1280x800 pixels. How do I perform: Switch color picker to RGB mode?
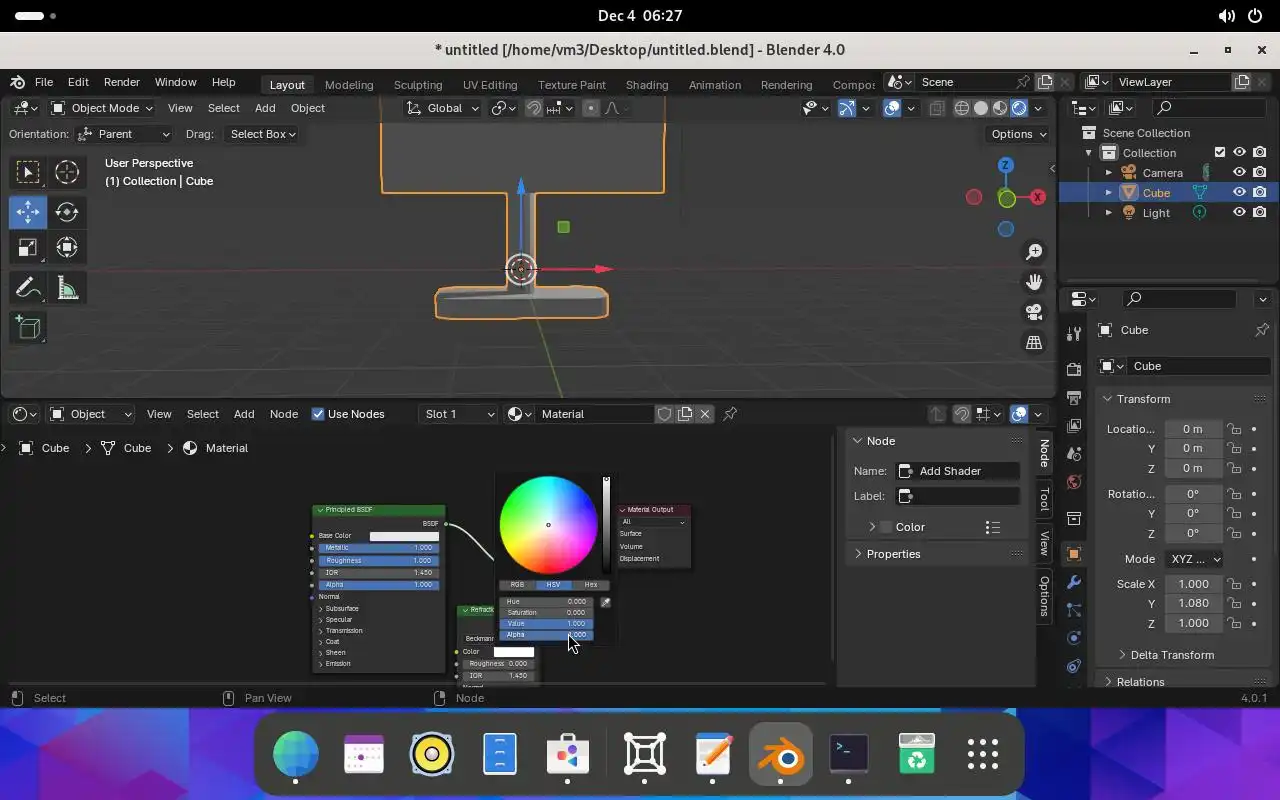(x=517, y=584)
